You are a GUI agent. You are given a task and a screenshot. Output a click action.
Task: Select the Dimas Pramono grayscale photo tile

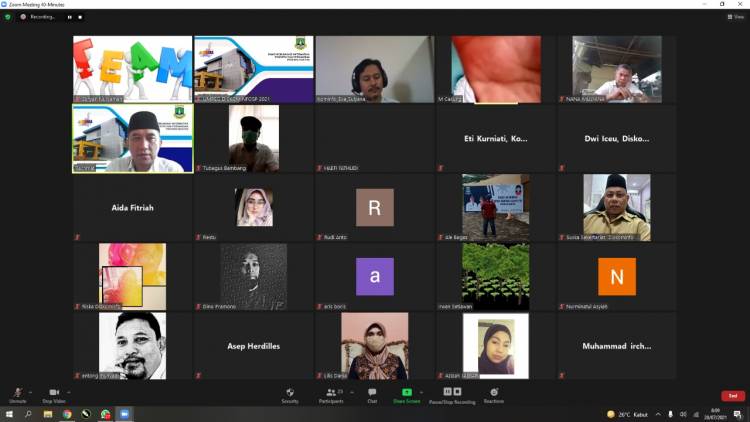(x=254, y=277)
